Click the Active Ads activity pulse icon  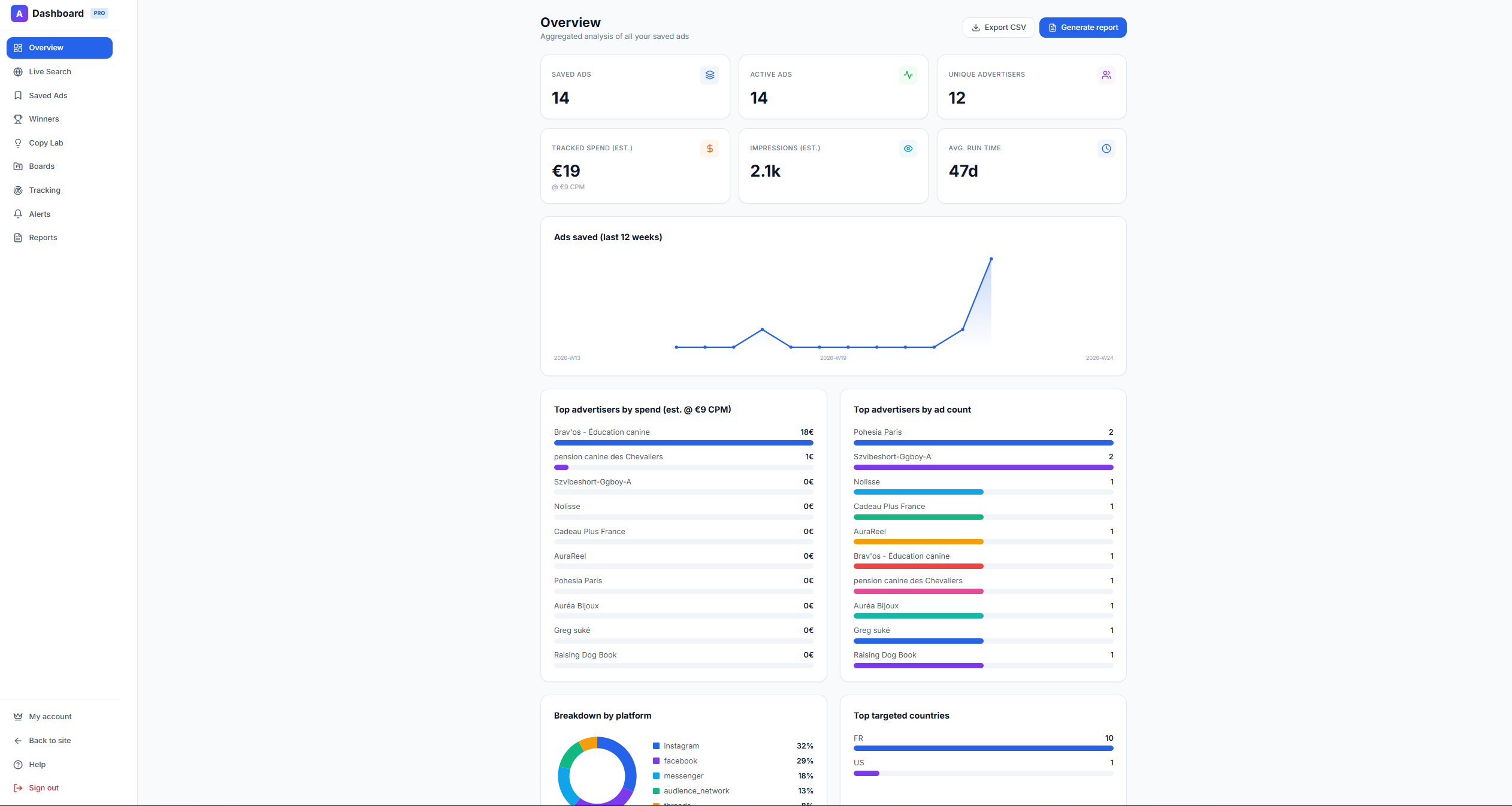[x=908, y=75]
